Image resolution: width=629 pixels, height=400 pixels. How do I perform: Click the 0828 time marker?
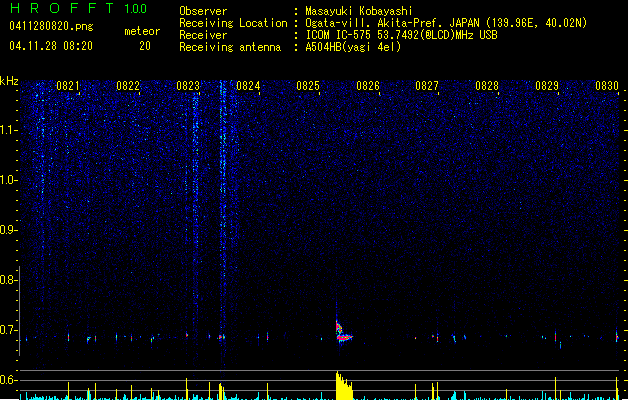[487, 86]
